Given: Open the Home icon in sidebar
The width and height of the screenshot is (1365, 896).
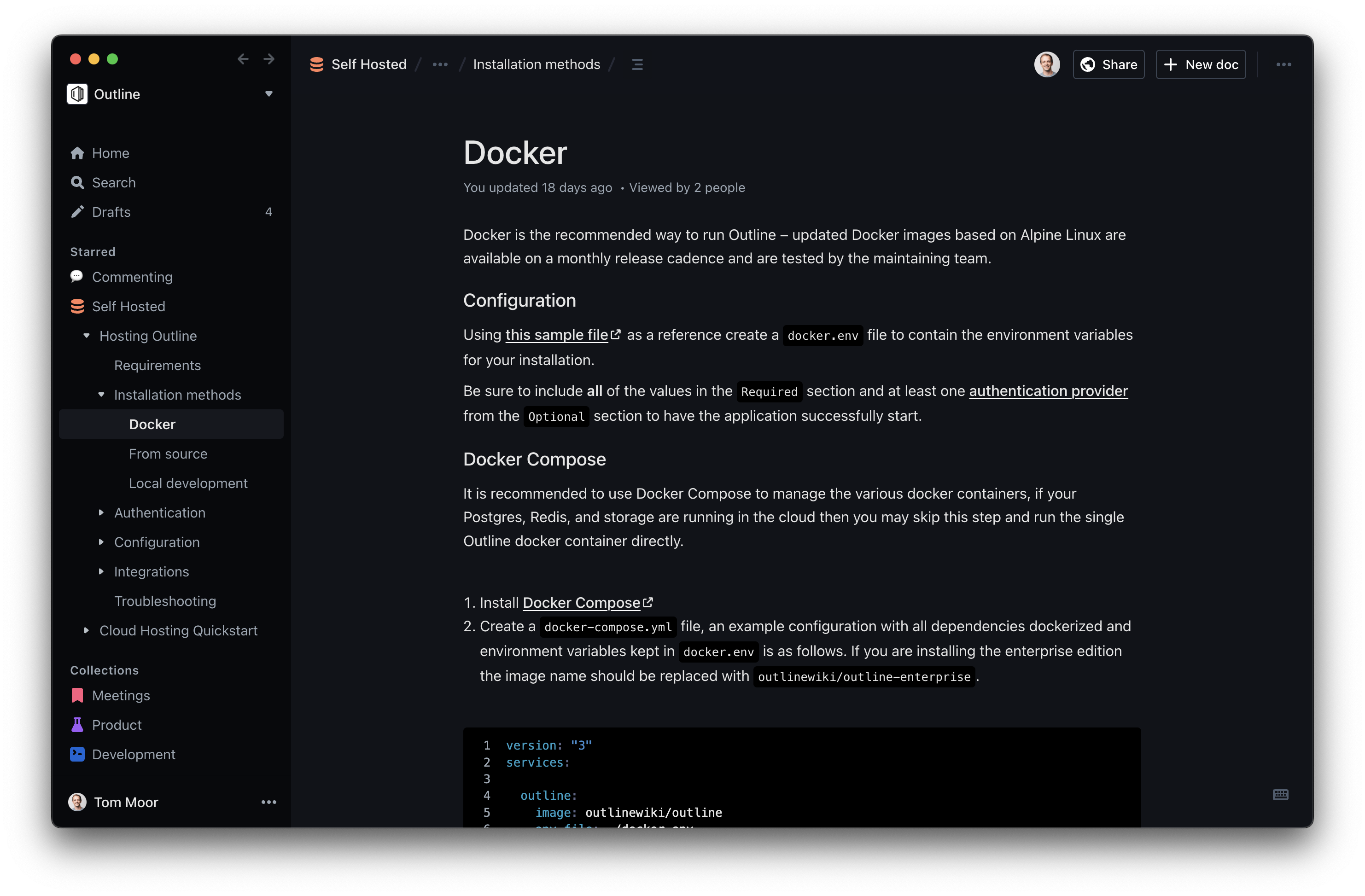Looking at the screenshot, I should 77,152.
